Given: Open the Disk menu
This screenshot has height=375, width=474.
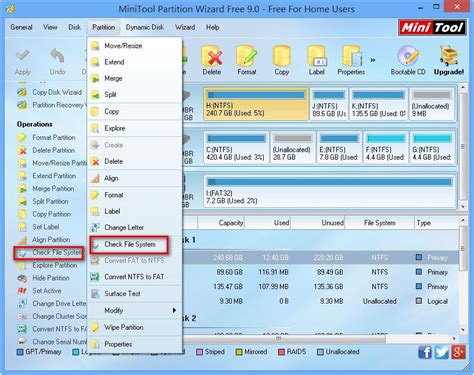Looking at the screenshot, I should coord(75,27).
